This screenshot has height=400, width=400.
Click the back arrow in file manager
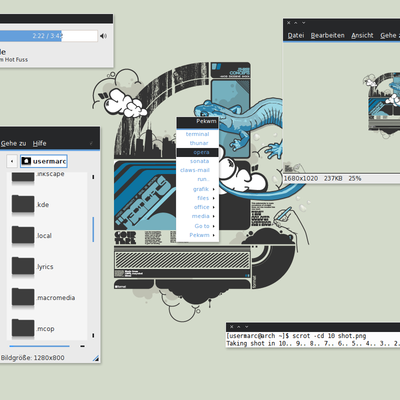pyautogui.click(x=12, y=161)
